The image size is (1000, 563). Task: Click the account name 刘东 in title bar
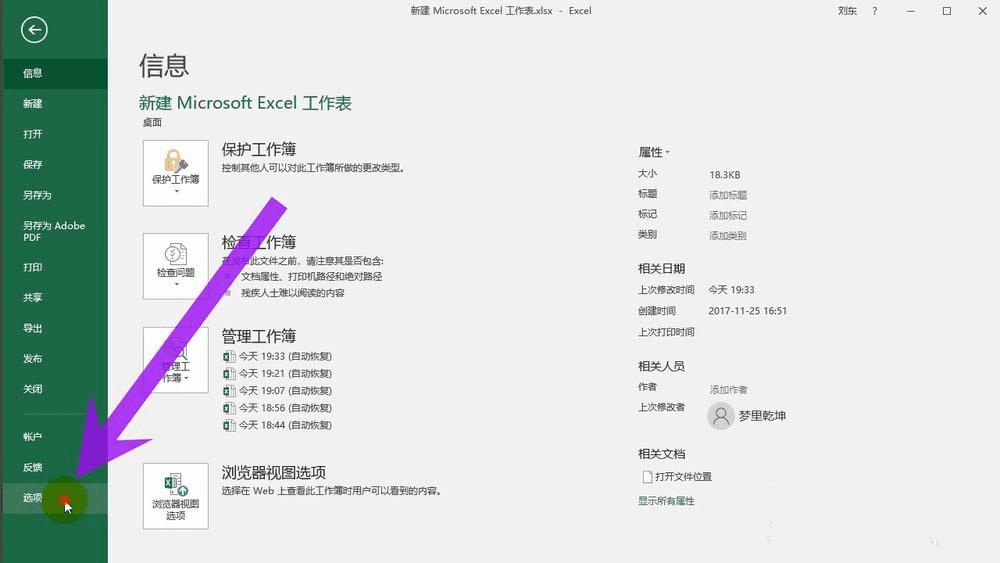(x=847, y=11)
